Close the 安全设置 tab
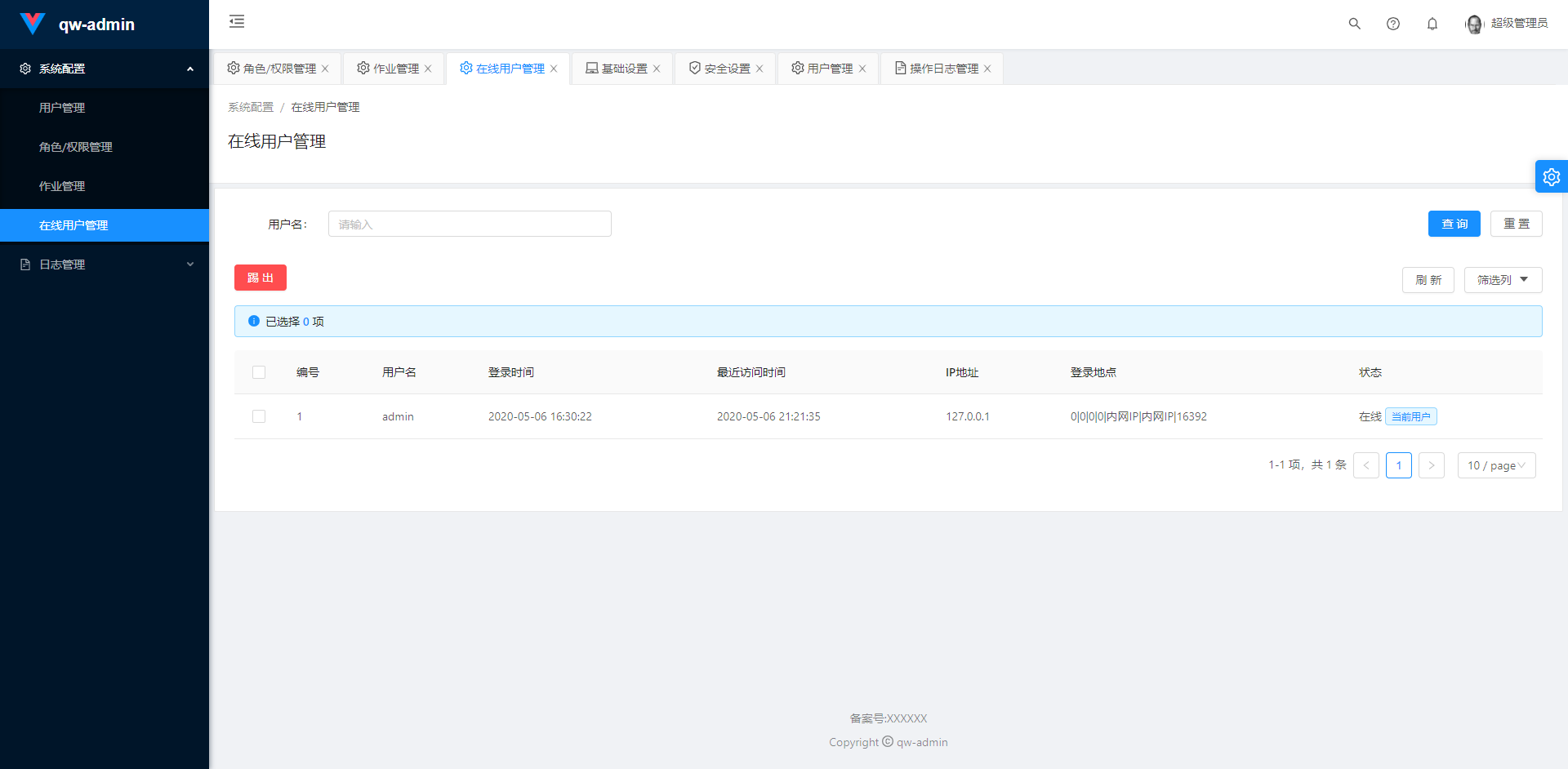 pyautogui.click(x=759, y=69)
